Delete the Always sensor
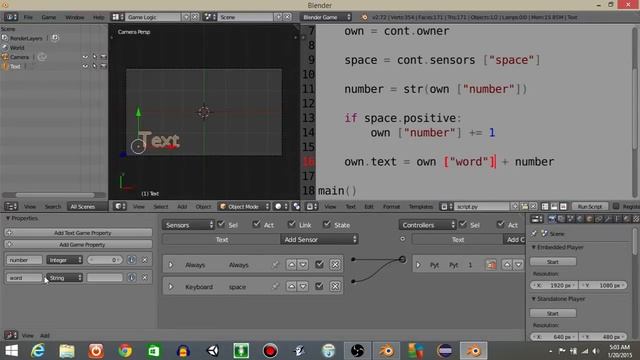This screenshot has height=360, width=640. tap(335, 265)
